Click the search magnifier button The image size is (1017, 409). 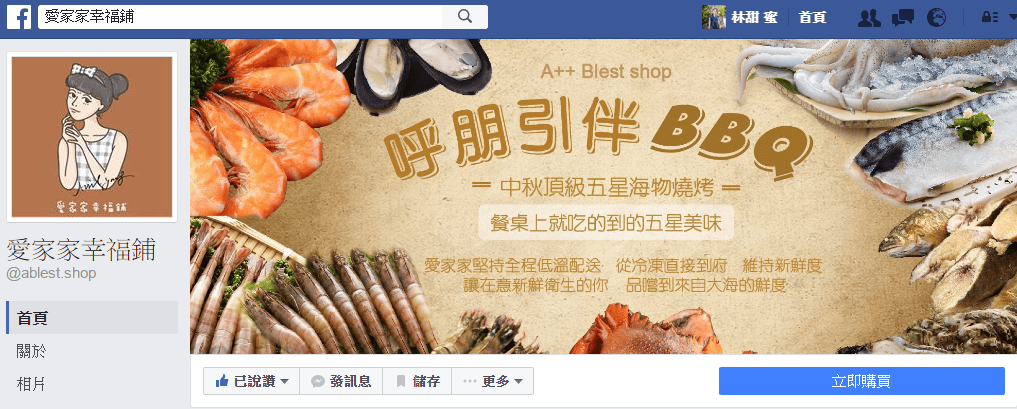pos(464,17)
